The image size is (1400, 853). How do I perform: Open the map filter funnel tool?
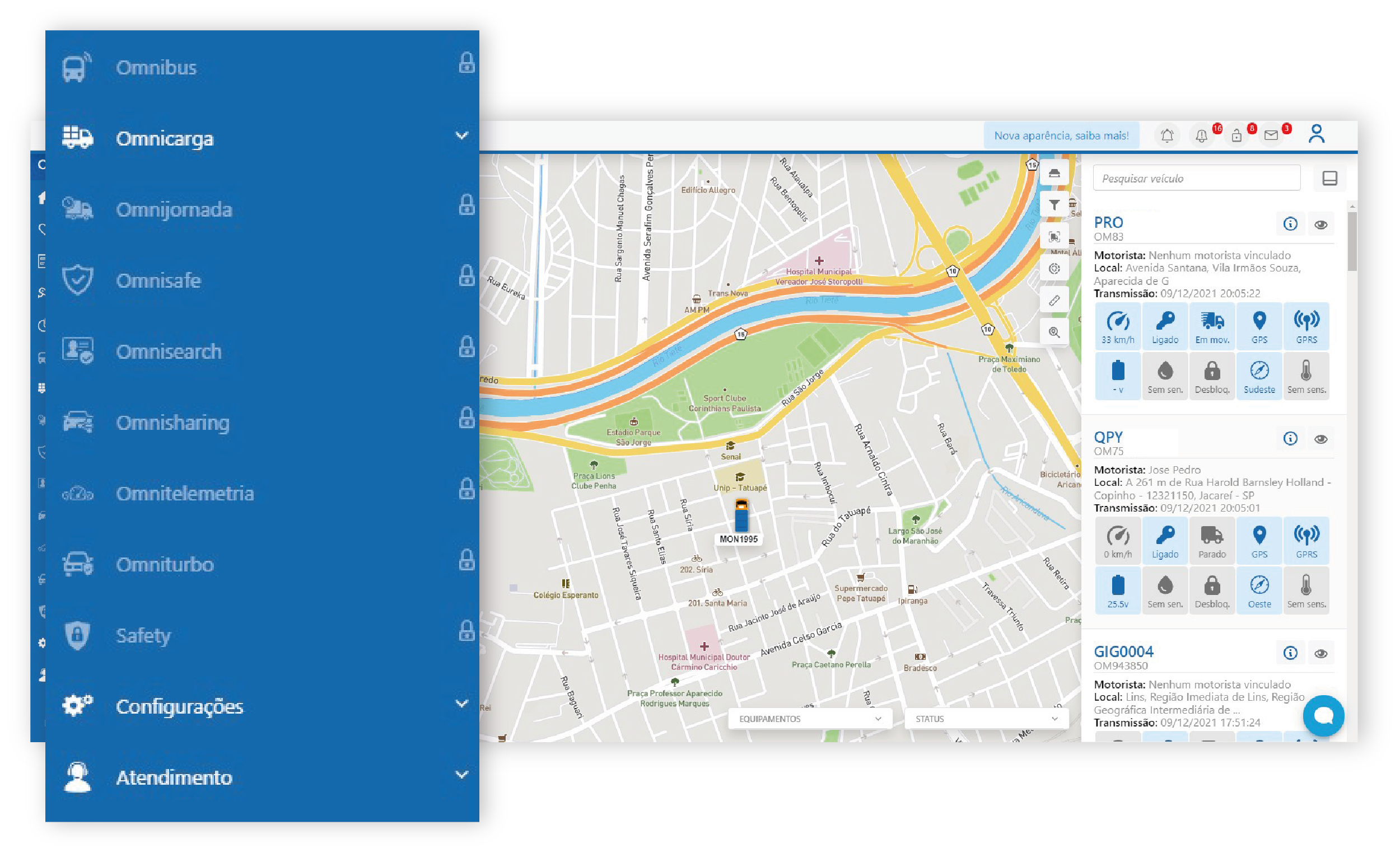click(x=1054, y=205)
